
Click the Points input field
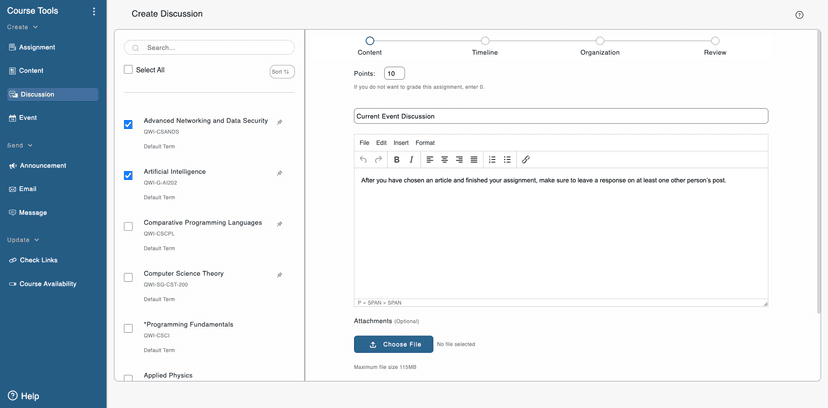pyautogui.click(x=394, y=73)
